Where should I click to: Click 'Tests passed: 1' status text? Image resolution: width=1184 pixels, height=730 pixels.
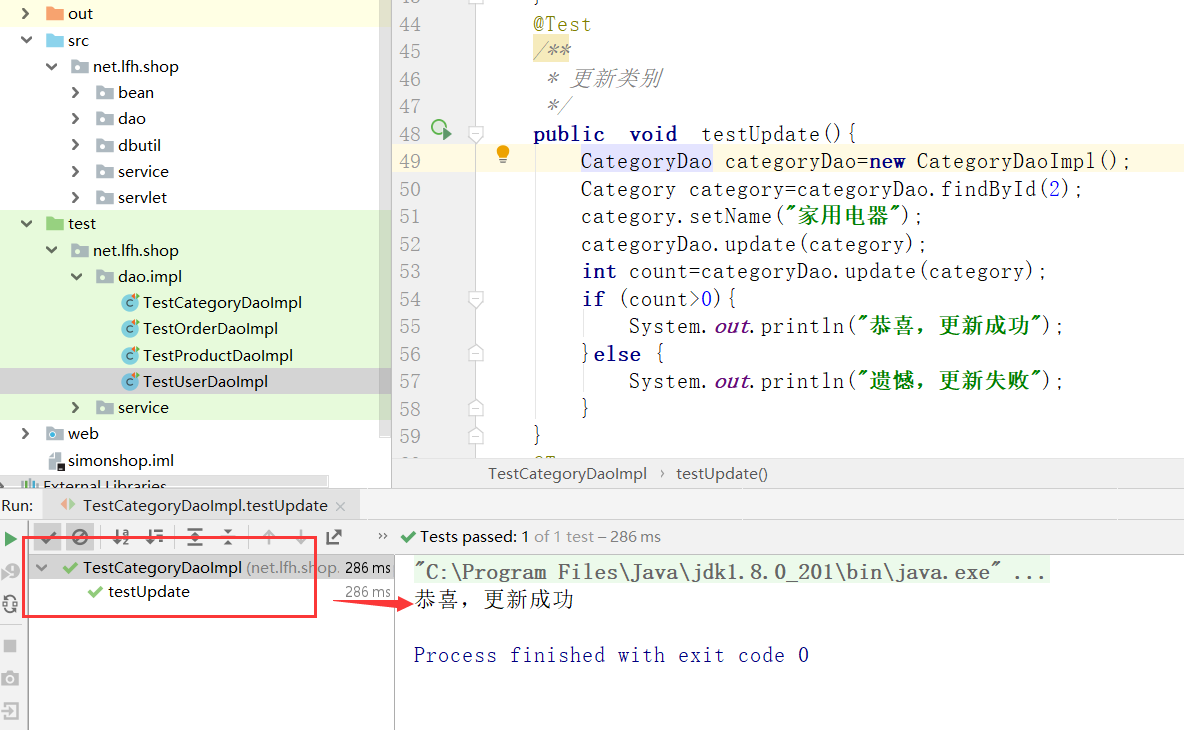[x=474, y=537]
